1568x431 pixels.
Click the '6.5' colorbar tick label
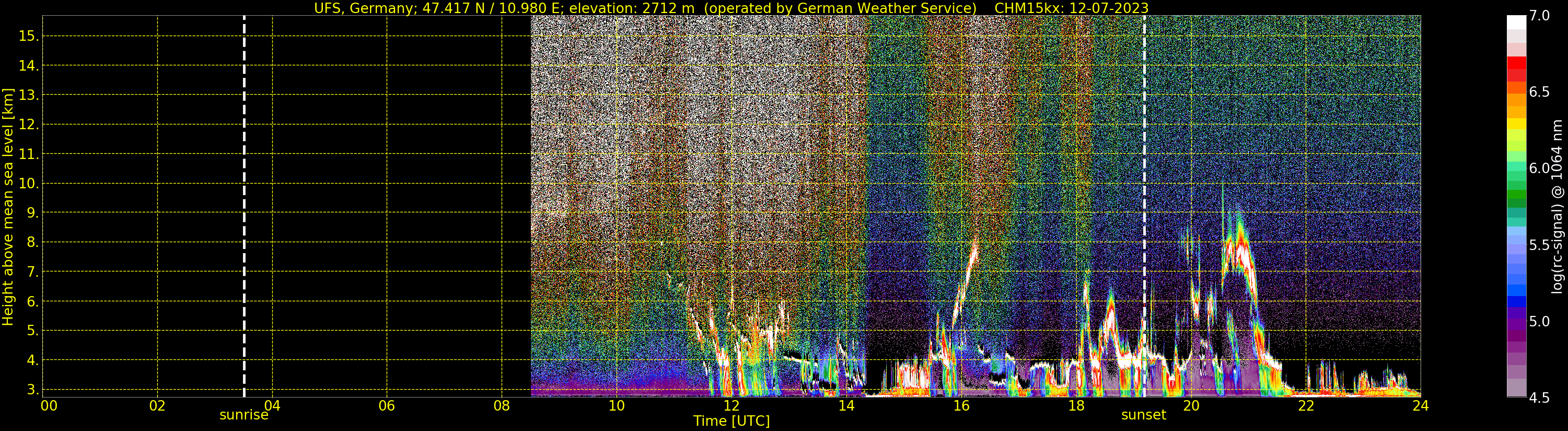1539,92
